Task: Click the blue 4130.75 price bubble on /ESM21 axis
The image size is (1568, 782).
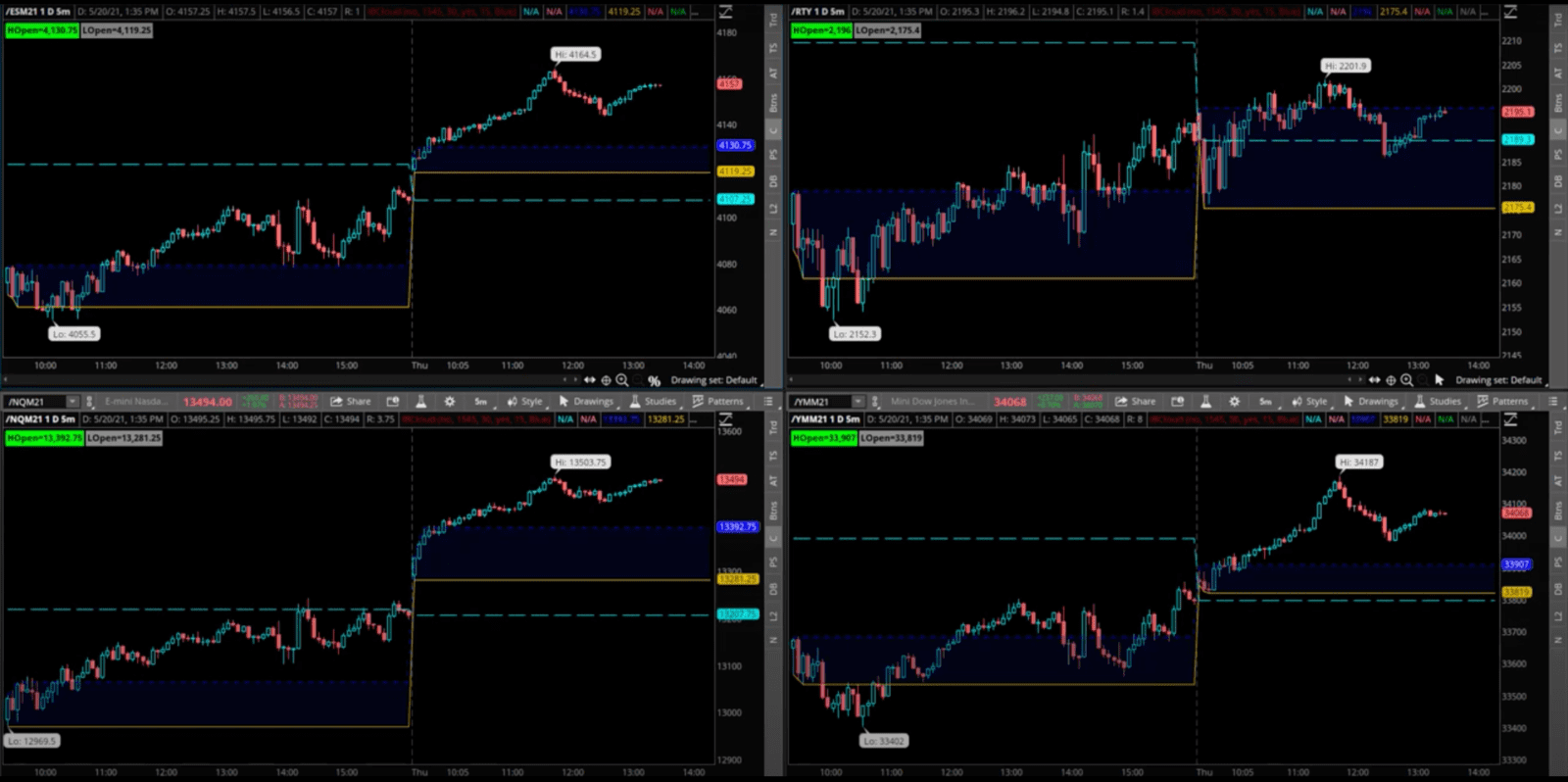Action: [735, 145]
